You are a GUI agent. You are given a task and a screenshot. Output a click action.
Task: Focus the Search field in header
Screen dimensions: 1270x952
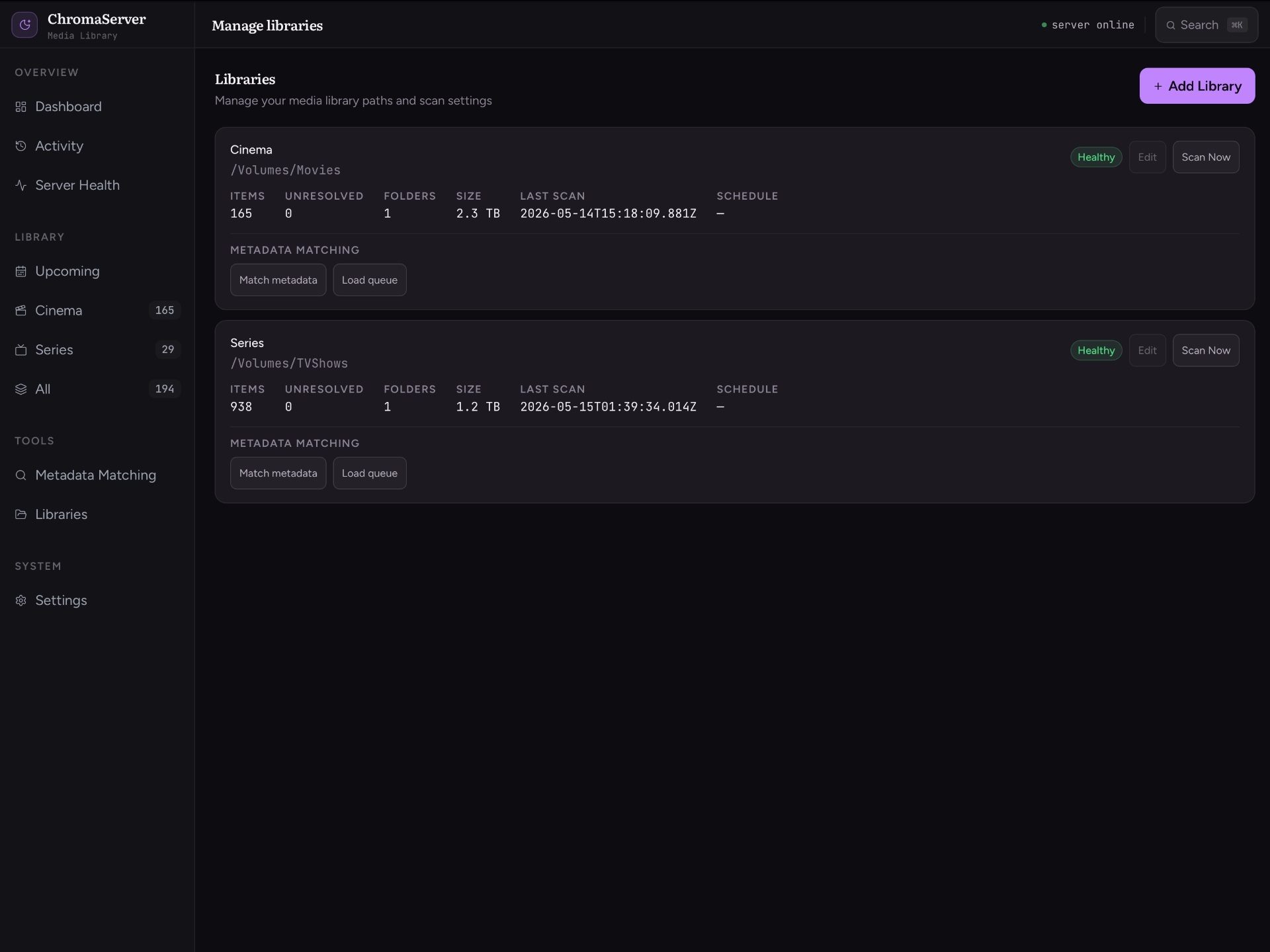click(x=1206, y=25)
